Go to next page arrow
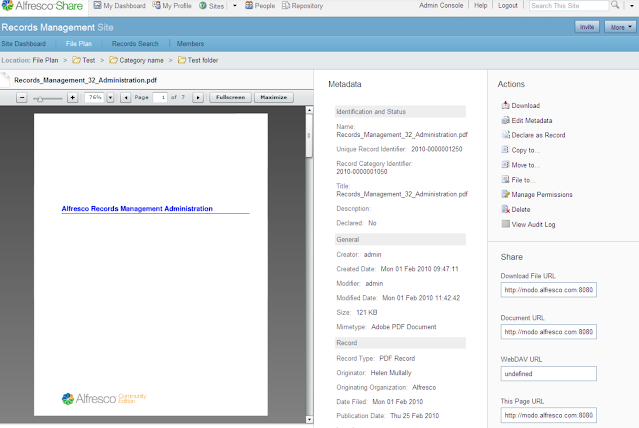The height and width of the screenshot is (428, 639). coord(198,97)
